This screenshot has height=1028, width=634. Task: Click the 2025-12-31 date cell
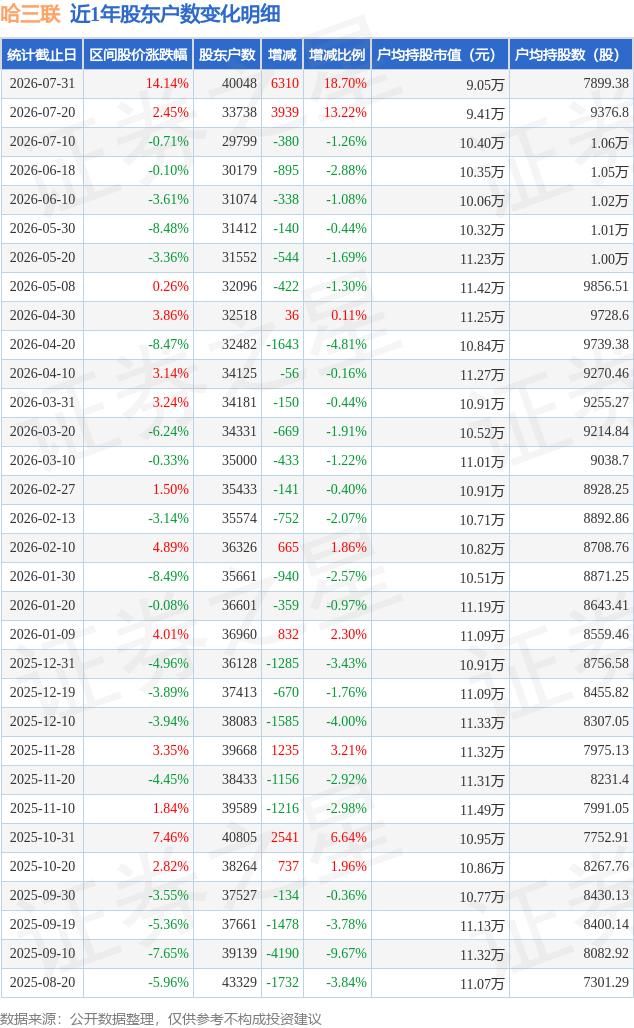tap(43, 663)
